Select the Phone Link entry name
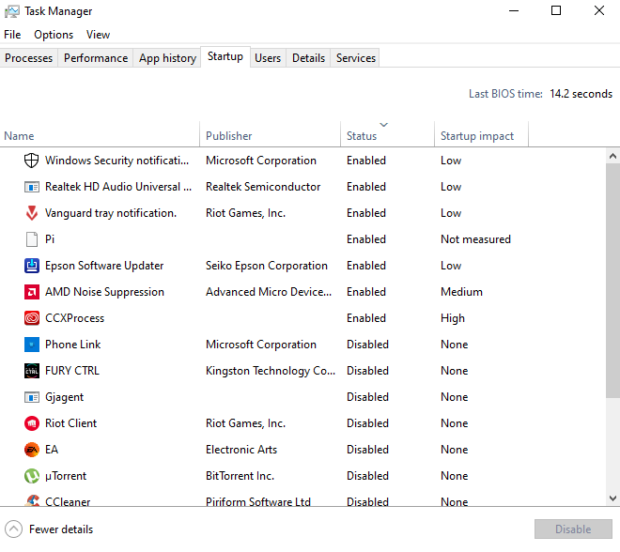620x552 pixels. (73, 344)
